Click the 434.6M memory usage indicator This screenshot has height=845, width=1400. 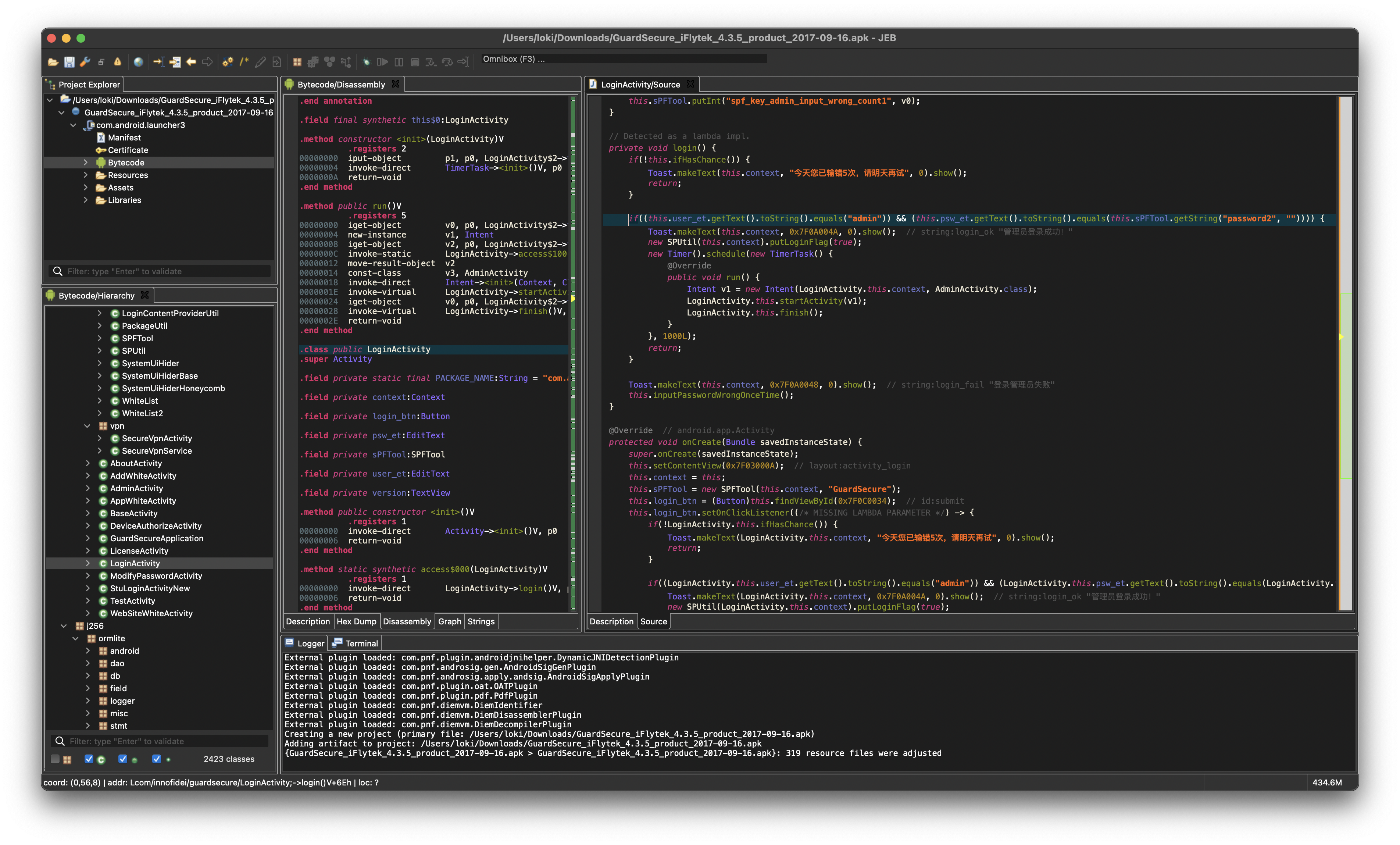pyautogui.click(x=1327, y=782)
